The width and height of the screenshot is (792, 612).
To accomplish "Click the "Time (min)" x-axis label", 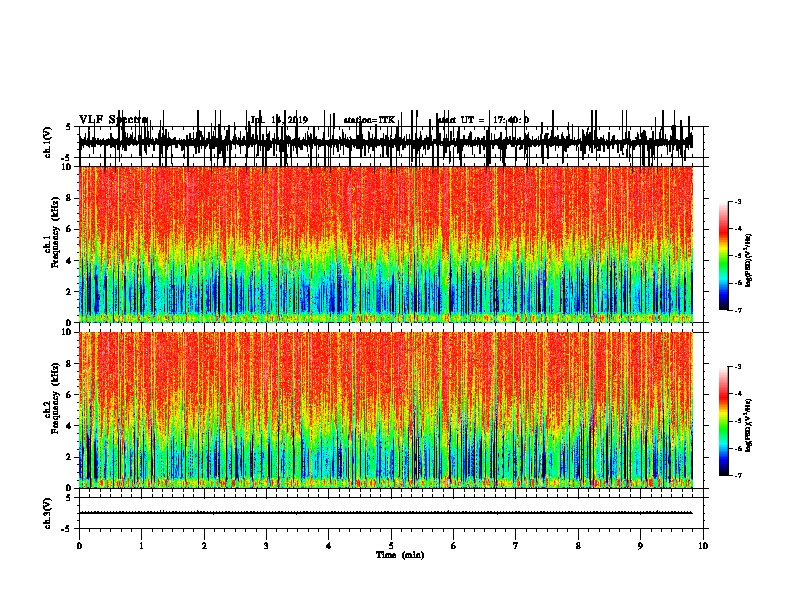I will pyautogui.click(x=400, y=555).
